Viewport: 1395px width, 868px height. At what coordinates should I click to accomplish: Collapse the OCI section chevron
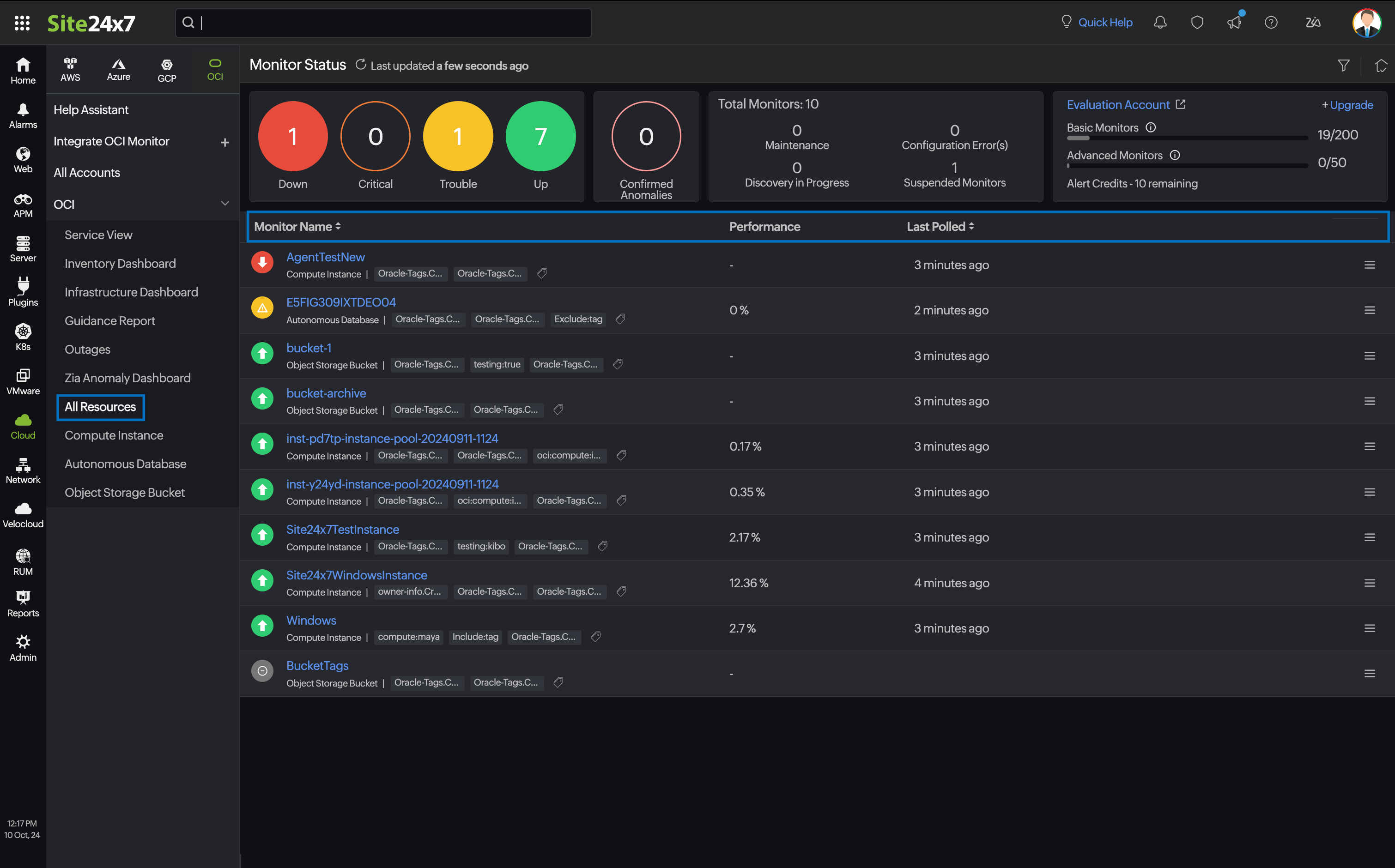224,203
